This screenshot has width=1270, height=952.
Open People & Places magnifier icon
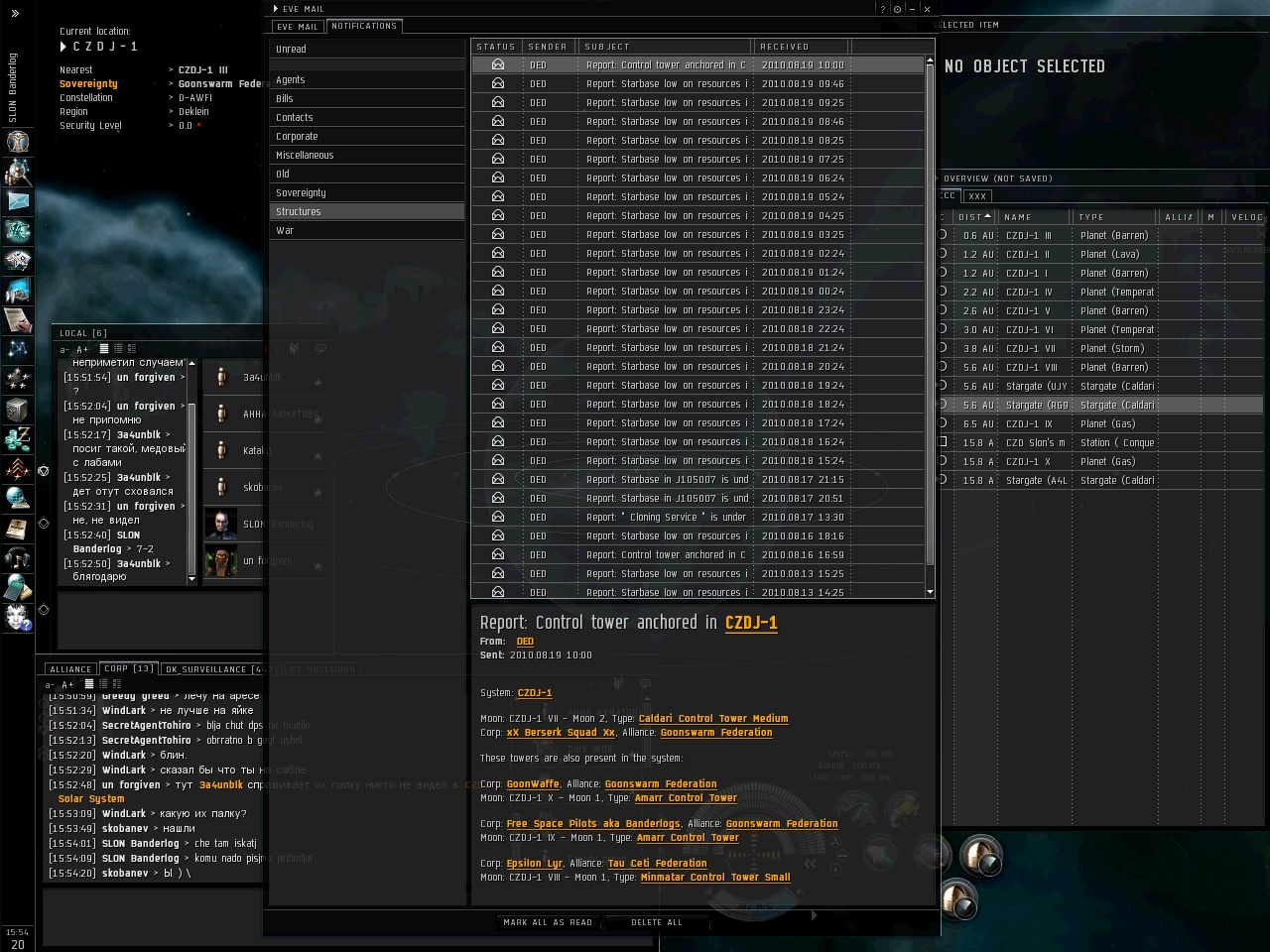[18, 172]
